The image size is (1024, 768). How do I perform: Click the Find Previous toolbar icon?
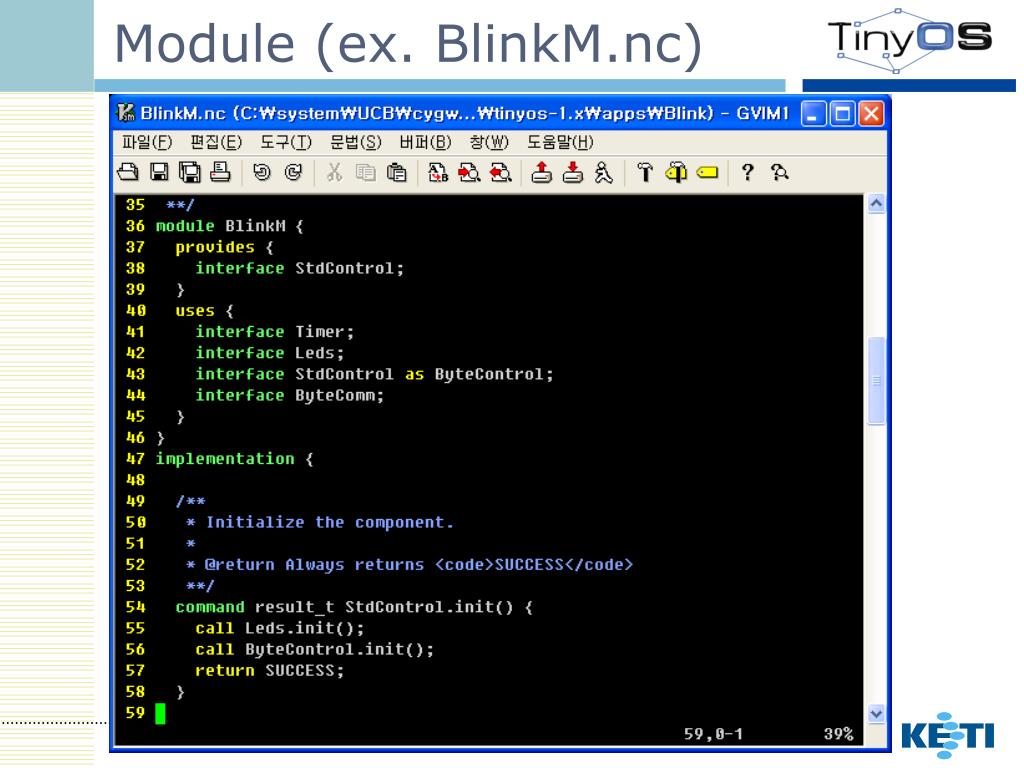501,172
